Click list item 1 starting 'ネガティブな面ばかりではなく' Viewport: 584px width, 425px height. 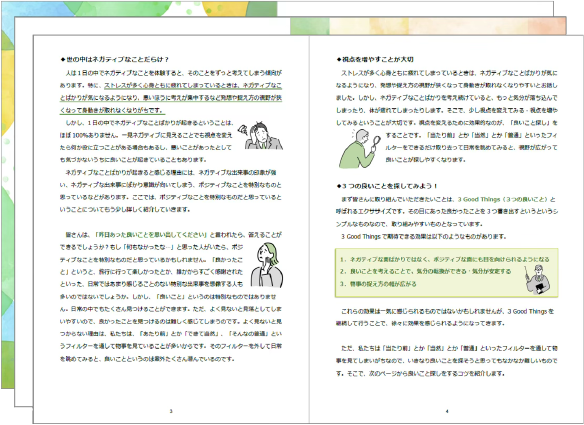point(444,259)
